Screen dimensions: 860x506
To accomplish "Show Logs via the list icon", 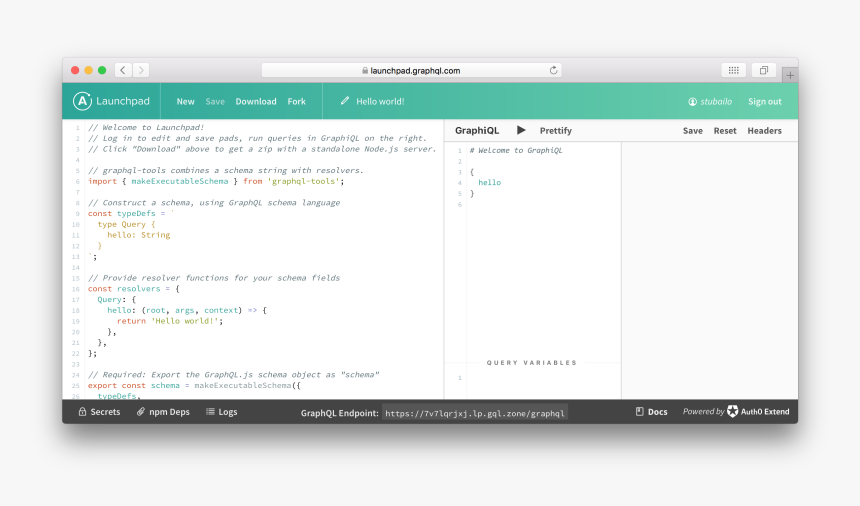I will click(x=211, y=412).
